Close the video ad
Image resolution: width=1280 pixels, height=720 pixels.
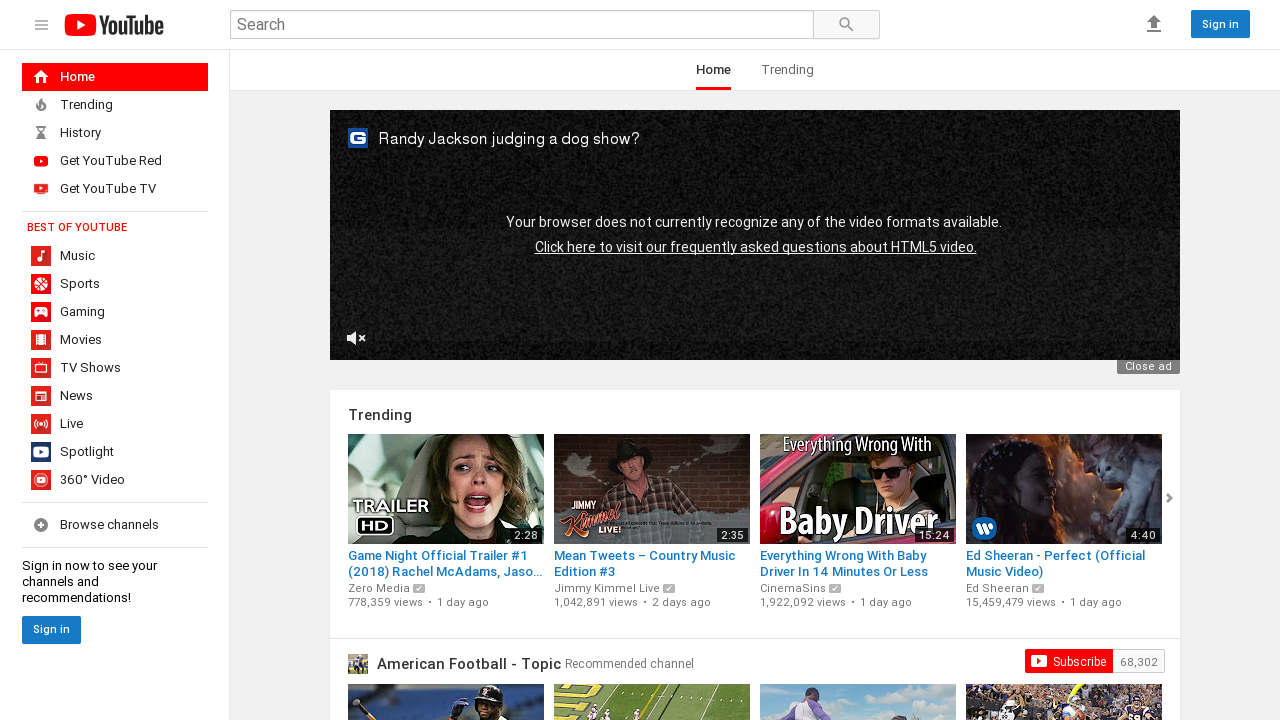click(1148, 367)
